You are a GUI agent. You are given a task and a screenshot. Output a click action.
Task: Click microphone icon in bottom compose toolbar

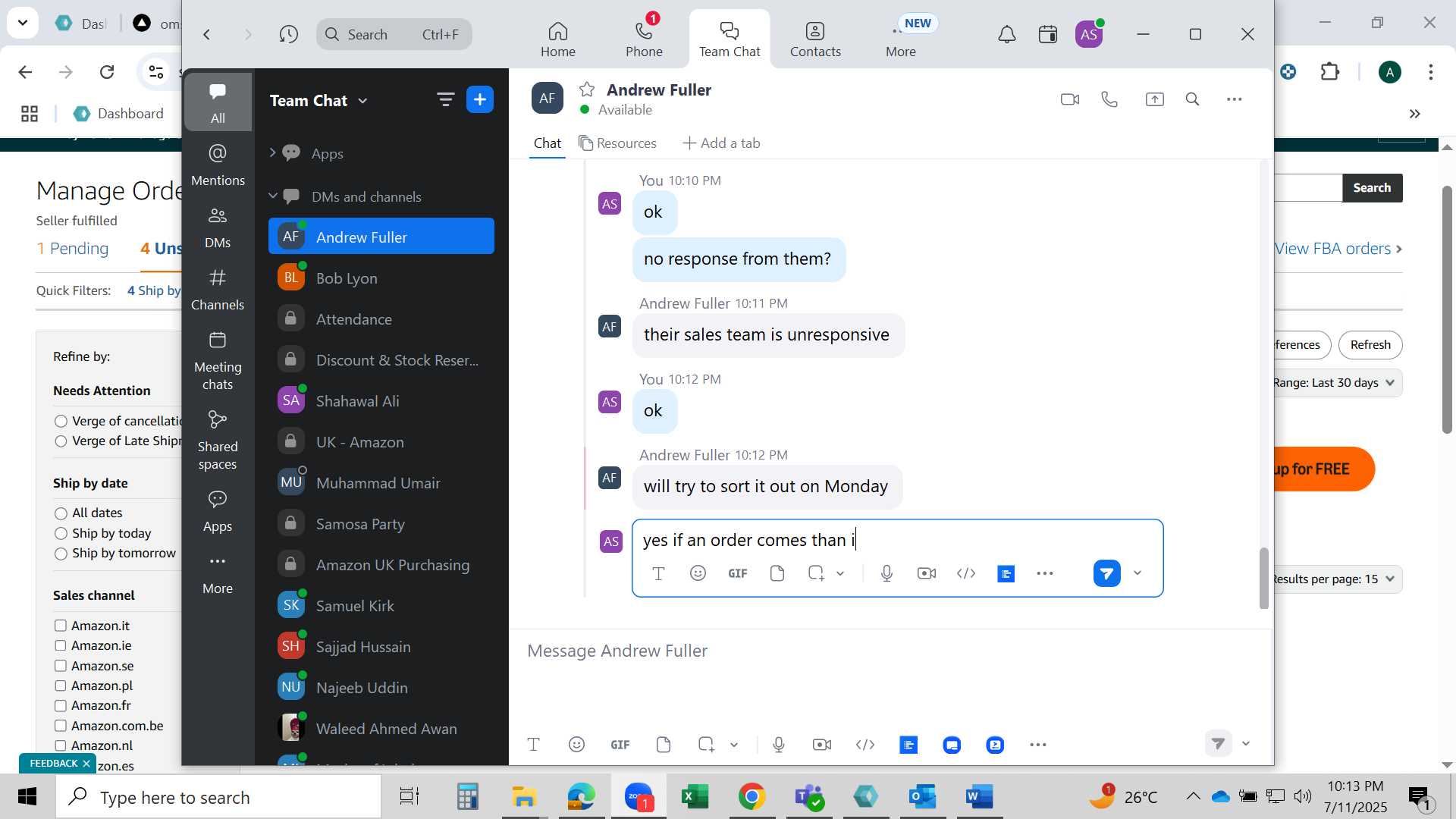[778, 745]
